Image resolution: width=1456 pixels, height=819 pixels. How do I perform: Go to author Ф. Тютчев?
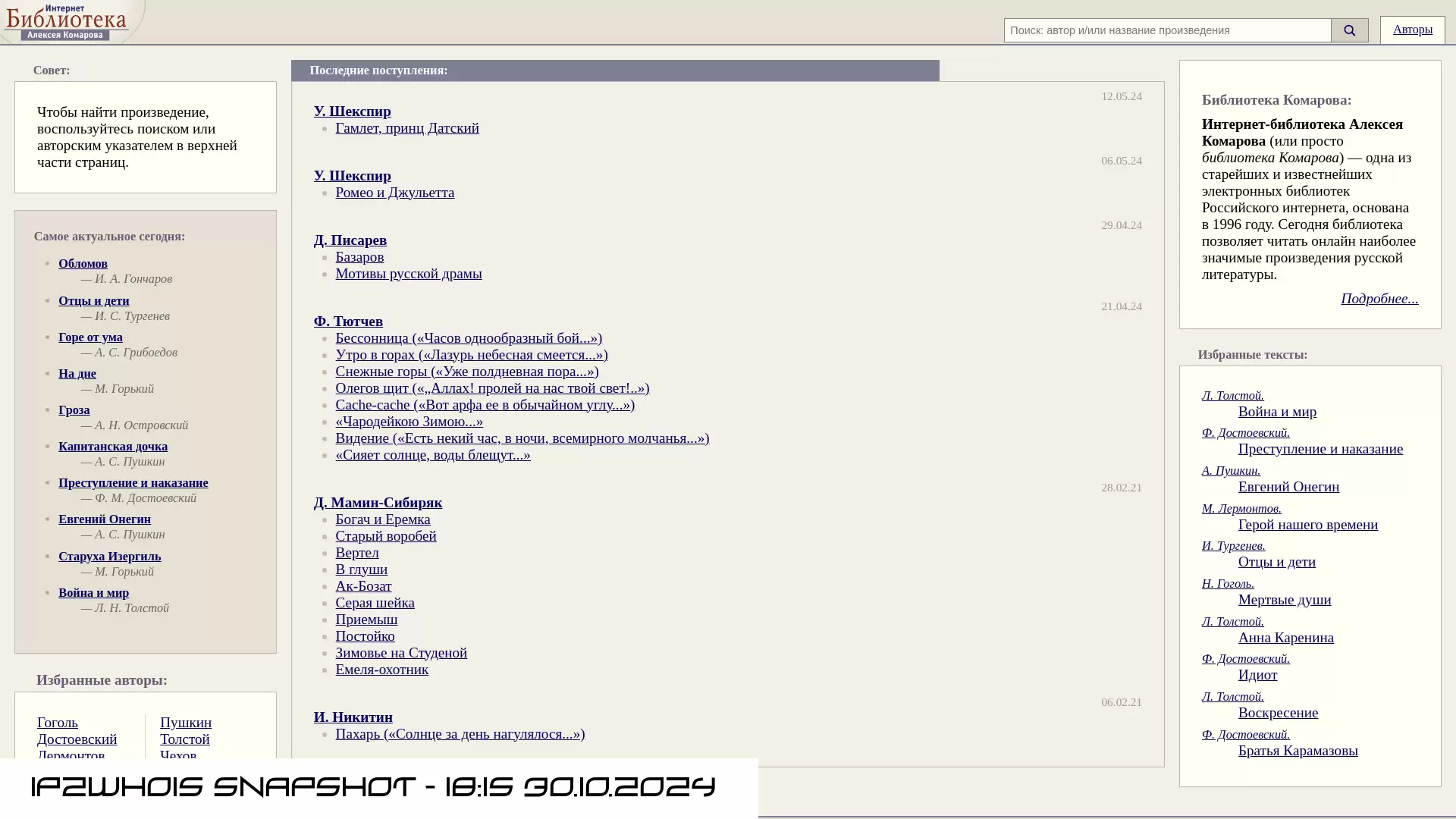(348, 322)
